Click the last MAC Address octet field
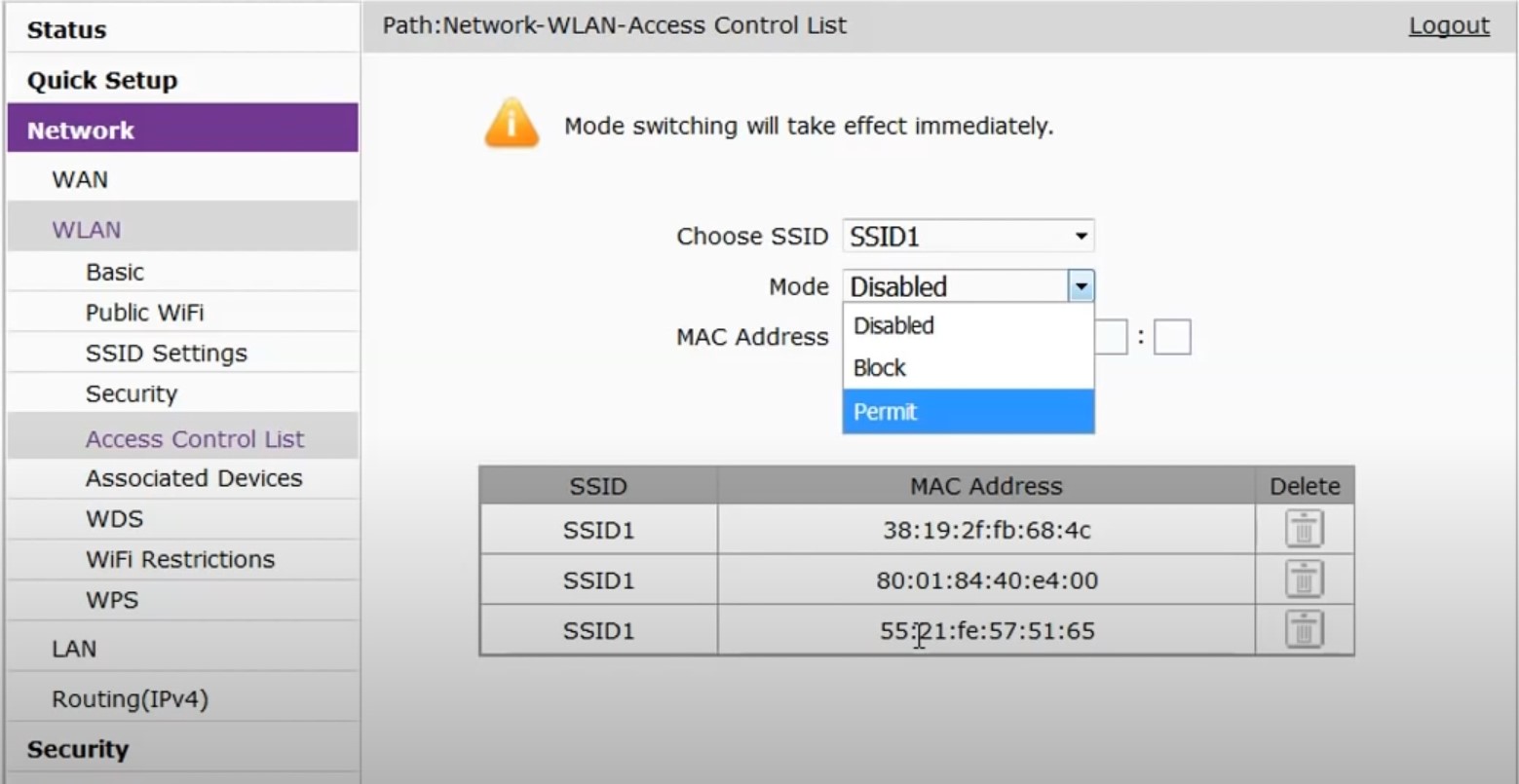The height and width of the screenshot is (784, 1519). click(x=1172, y=338)
